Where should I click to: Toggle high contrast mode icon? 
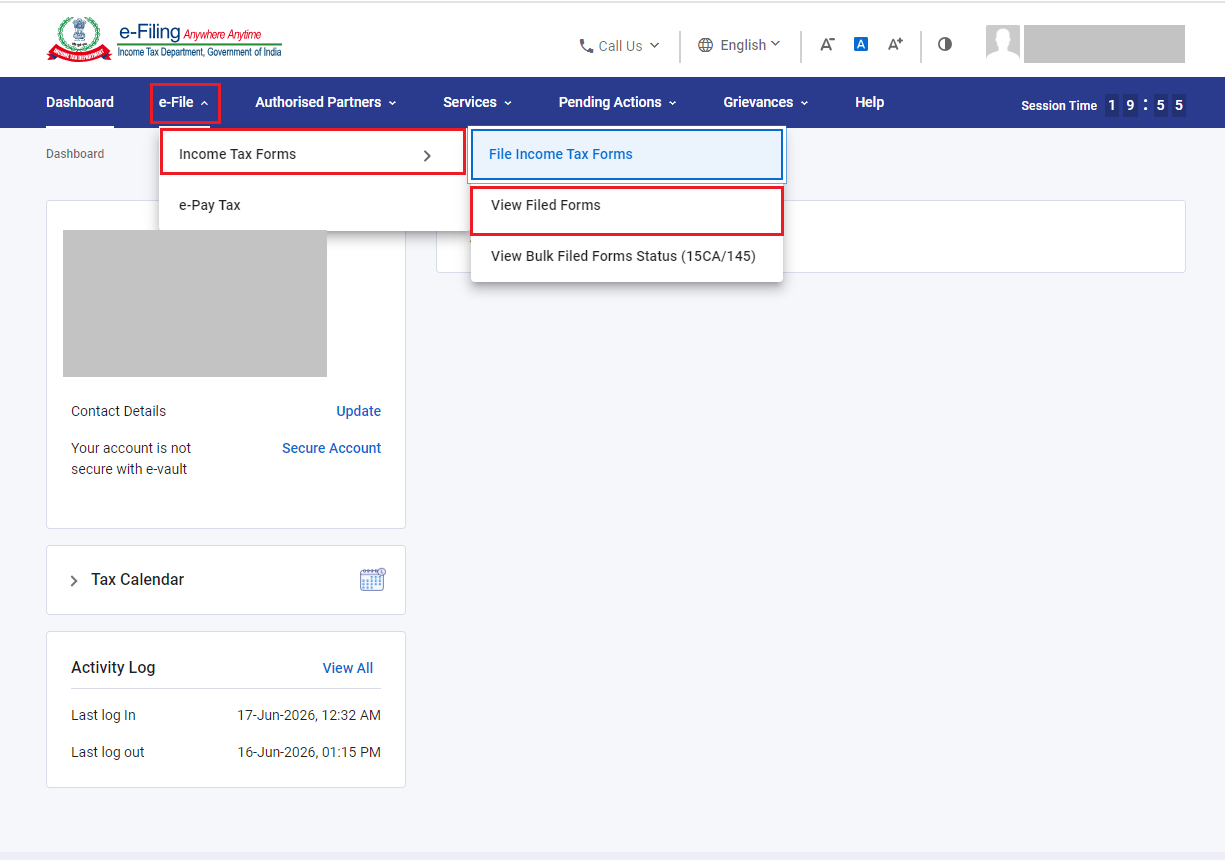945,44
